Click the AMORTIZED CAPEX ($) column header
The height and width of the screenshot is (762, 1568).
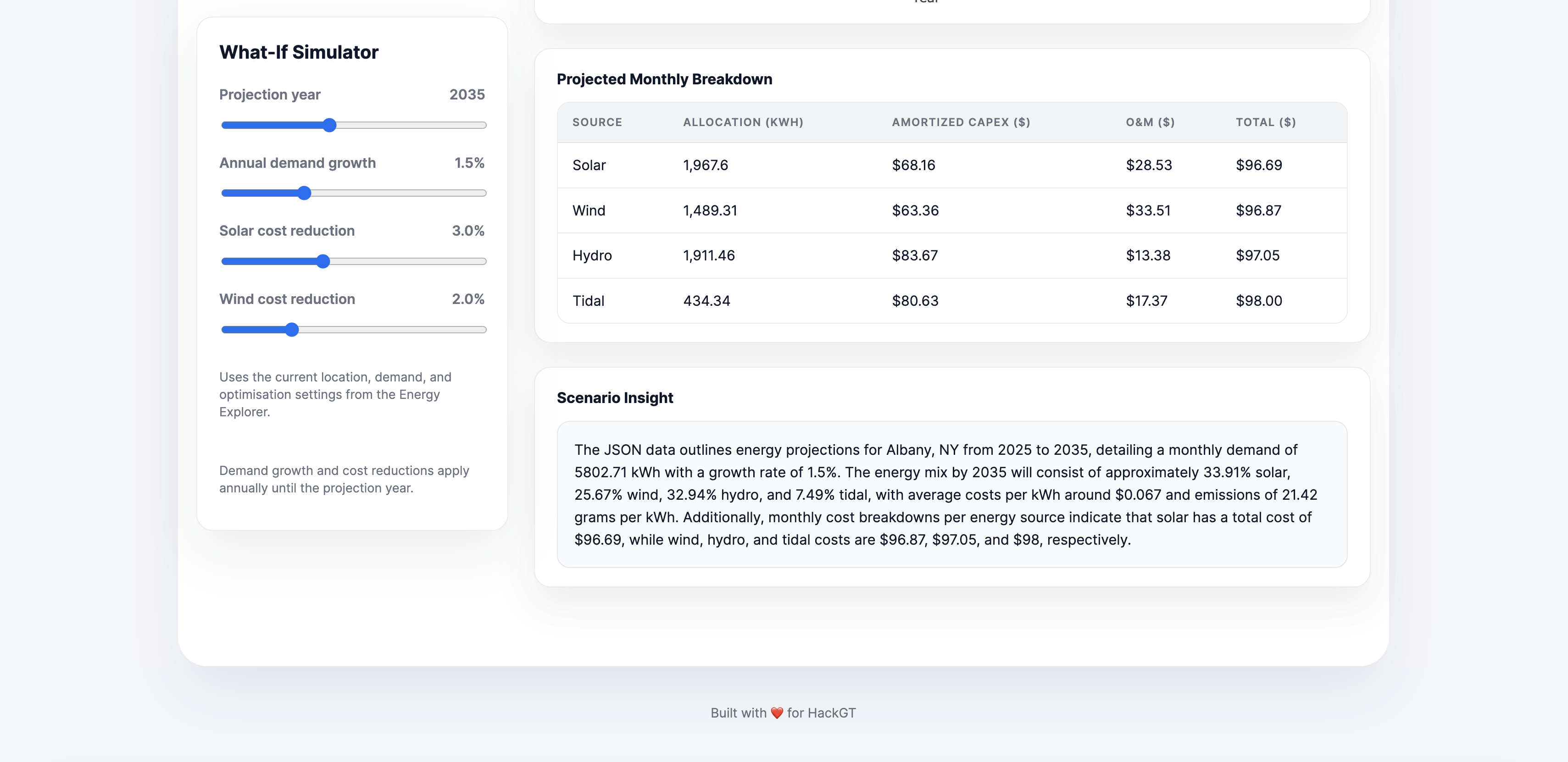click(961, 122)
